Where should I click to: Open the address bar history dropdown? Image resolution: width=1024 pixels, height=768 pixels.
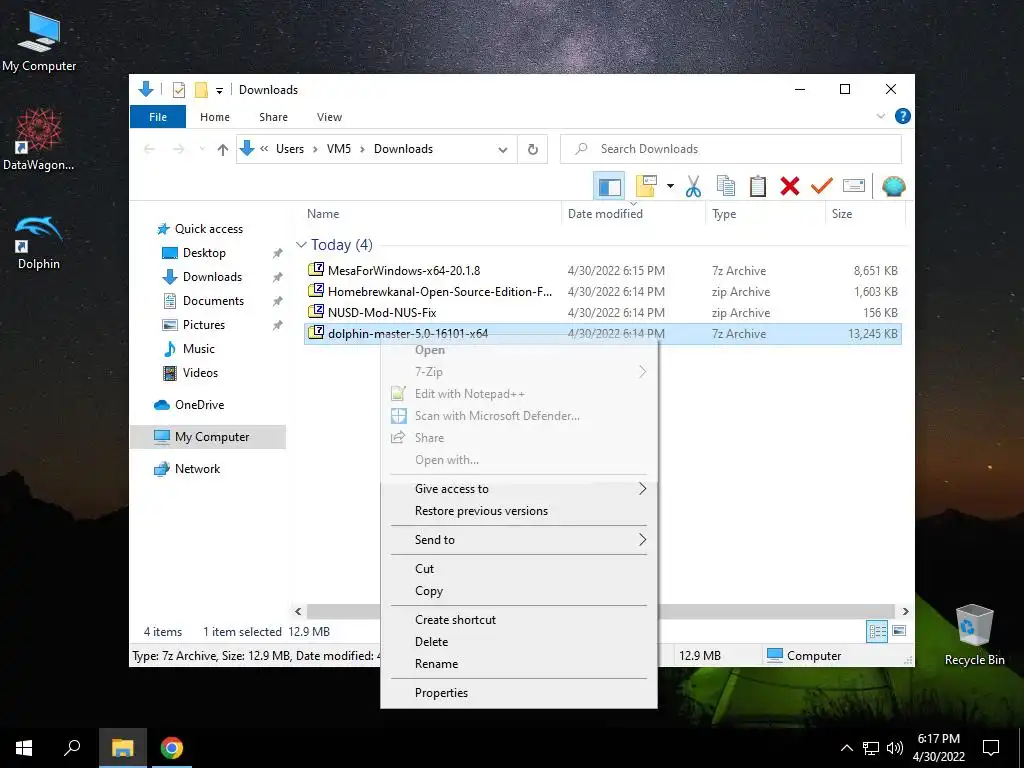click(502, 150)
